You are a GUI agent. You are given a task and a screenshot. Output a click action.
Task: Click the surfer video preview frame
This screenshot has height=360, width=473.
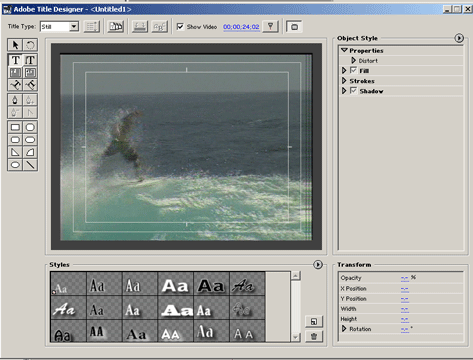click(186, 147)
